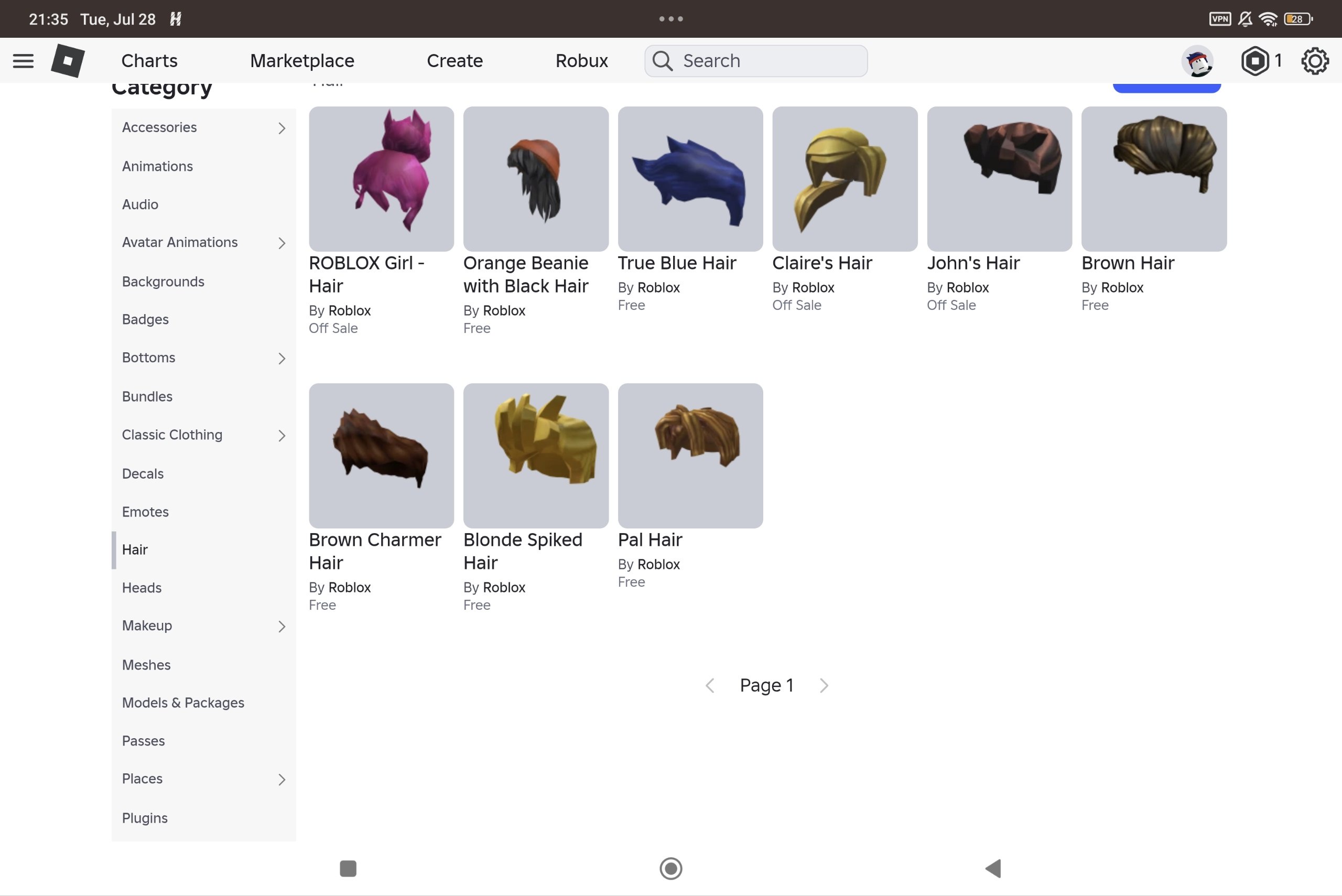1342x896 pixels.
Task: Click Roblox creator link under Pal Hair
Action: coord(659,565)
